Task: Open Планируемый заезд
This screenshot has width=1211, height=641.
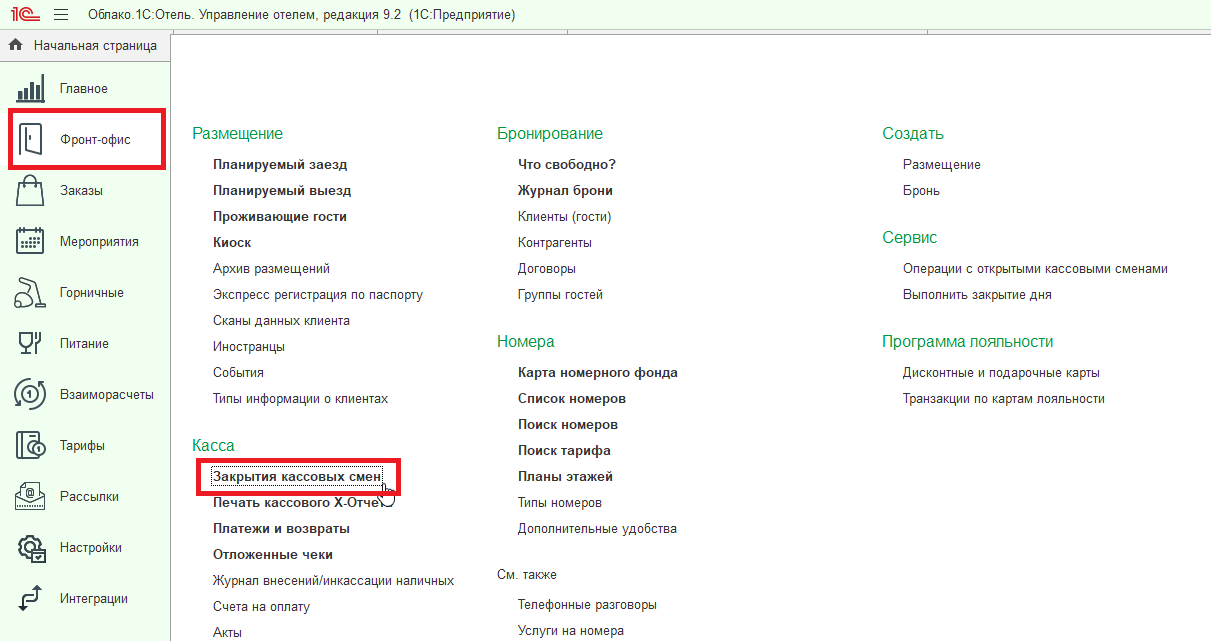Action: point(280,165)
